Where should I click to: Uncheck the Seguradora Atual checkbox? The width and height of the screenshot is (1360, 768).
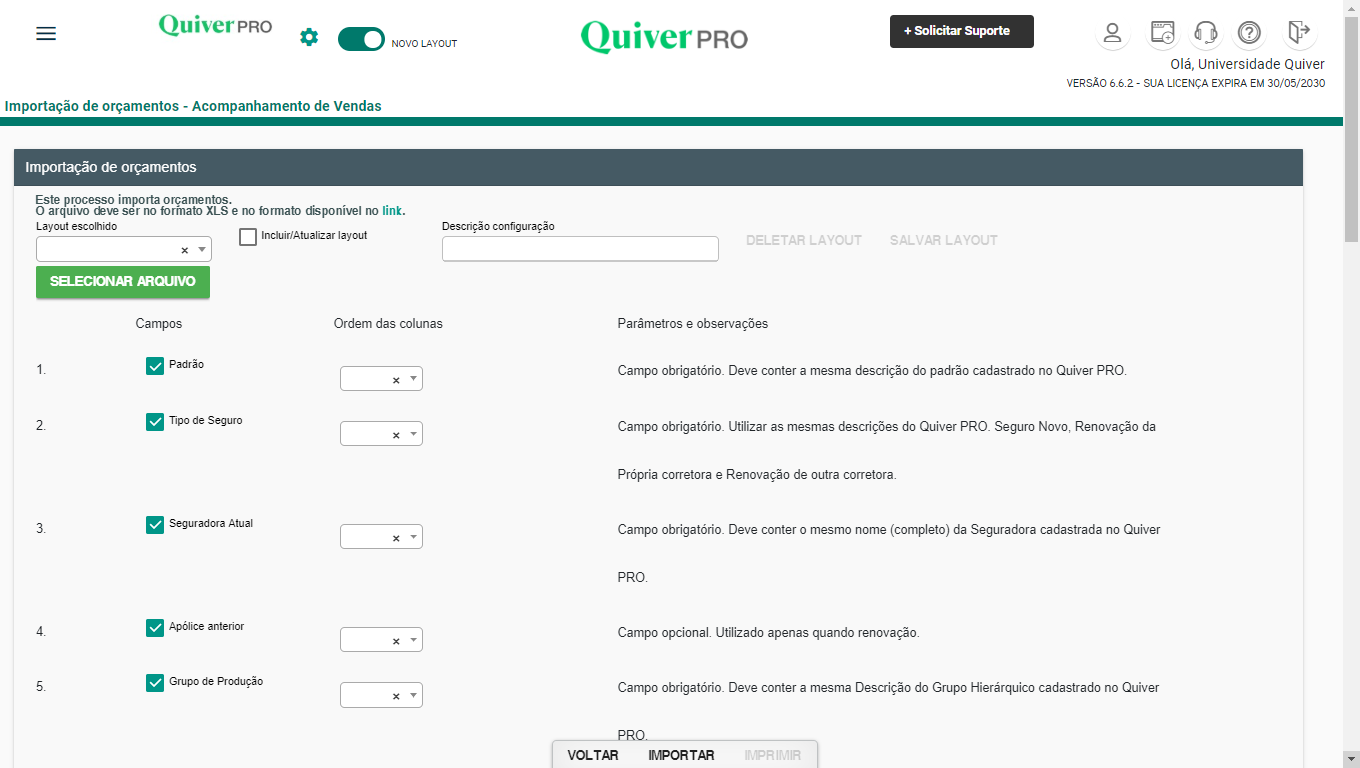point(155,525)
